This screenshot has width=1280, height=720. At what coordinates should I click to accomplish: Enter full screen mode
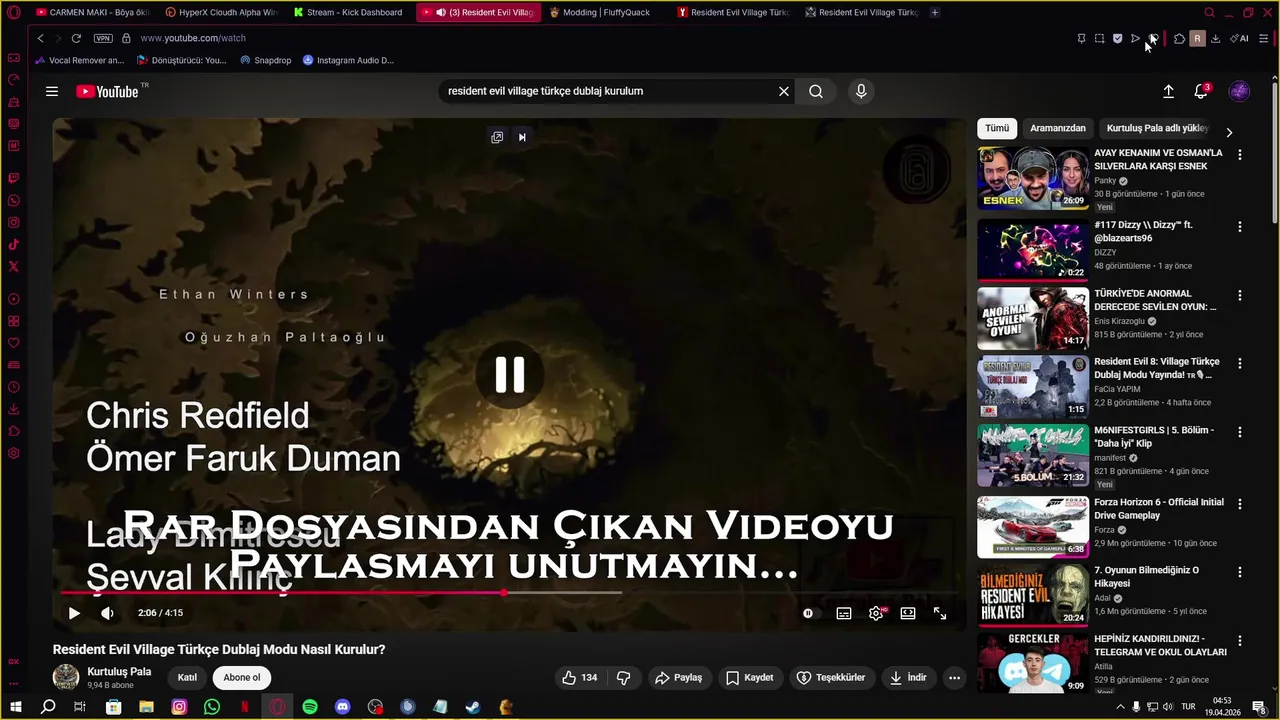click(940, 613)
